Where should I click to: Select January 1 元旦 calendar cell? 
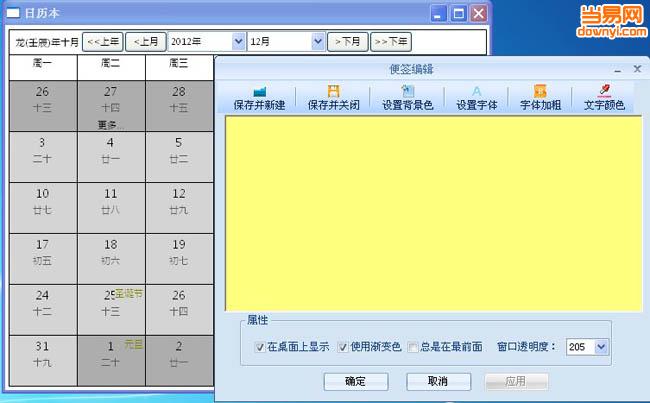tap(112, 361)
